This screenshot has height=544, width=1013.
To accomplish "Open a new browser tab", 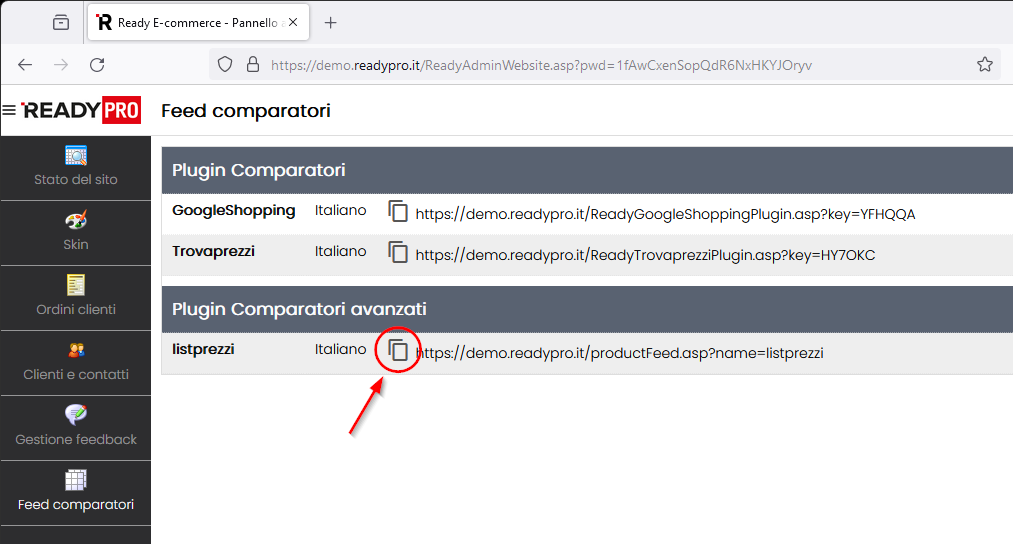I will pyautogui.click(x=331, y=23).
